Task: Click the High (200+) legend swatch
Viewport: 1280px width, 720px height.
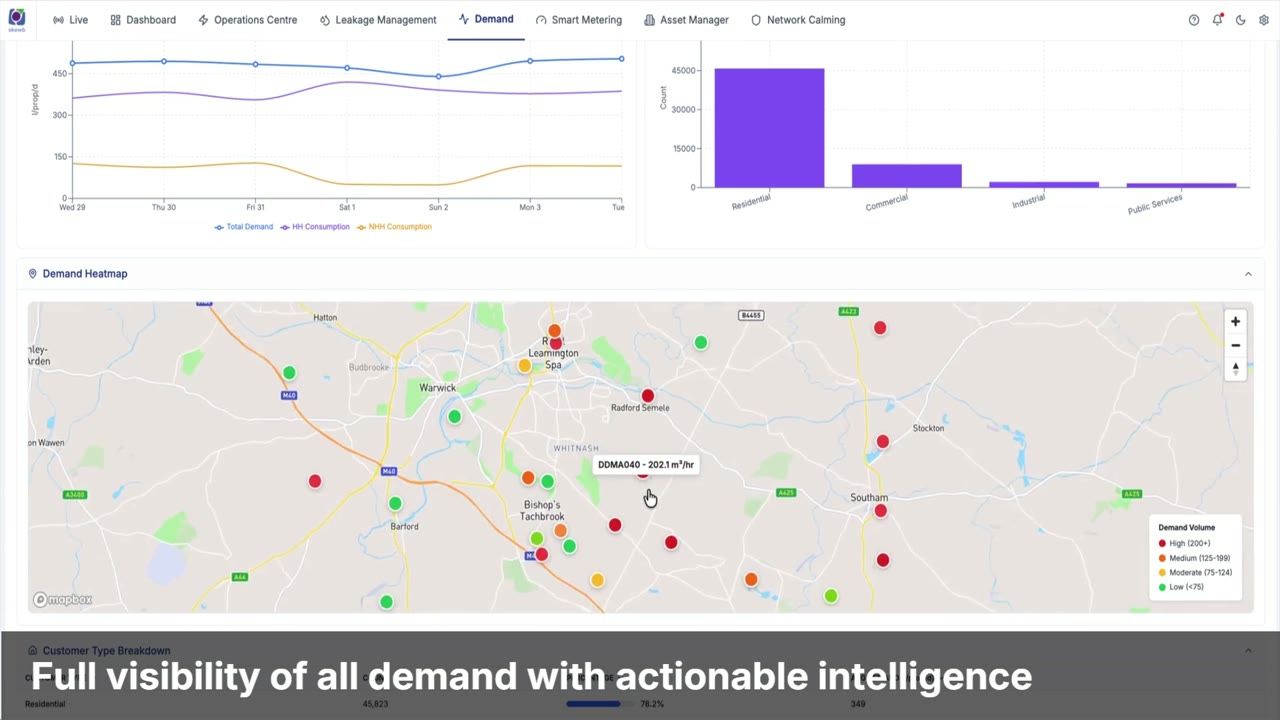Action: pyautogui.click(x=1162, y=544)
